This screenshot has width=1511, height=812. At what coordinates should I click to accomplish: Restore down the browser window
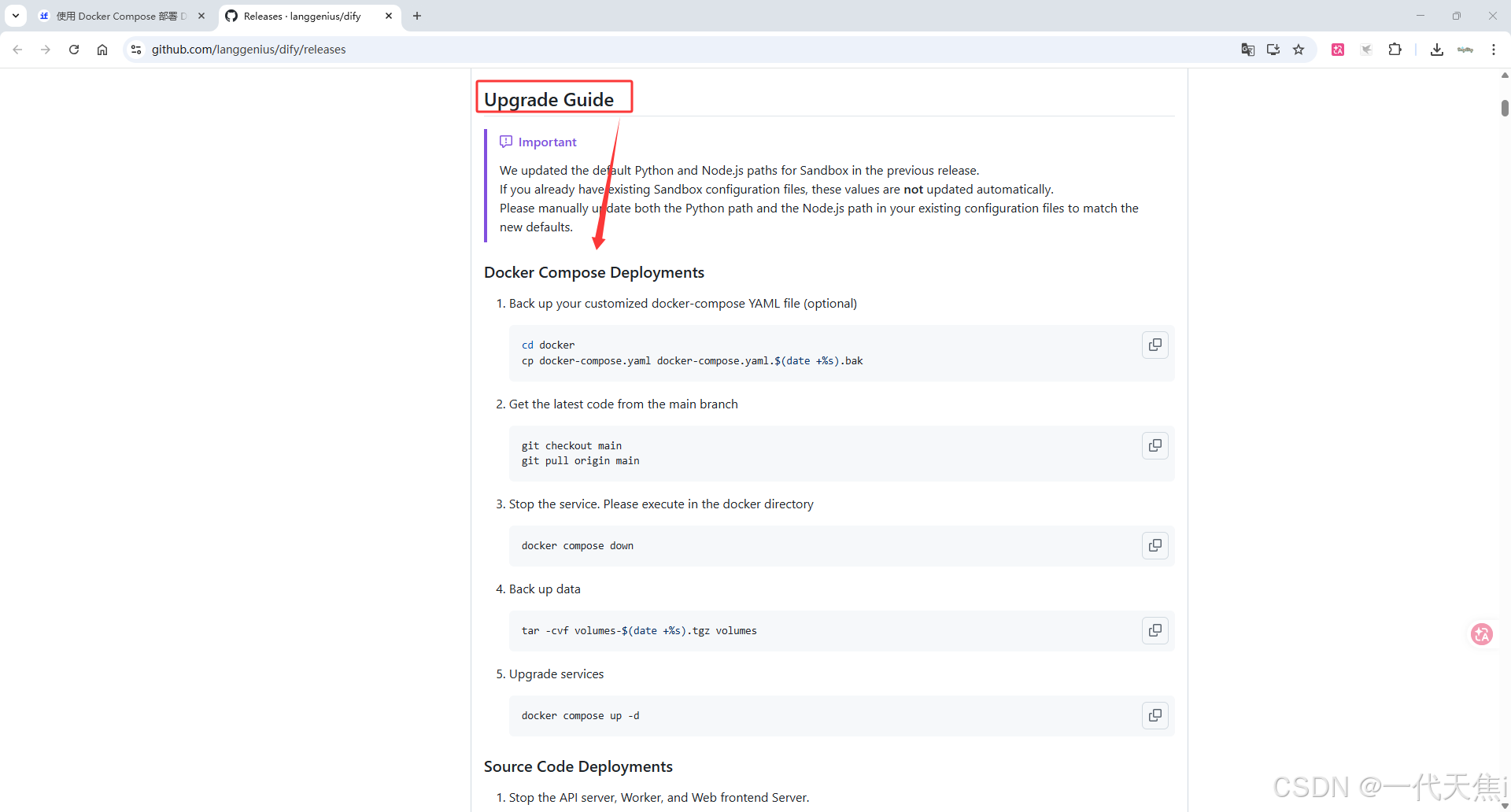(x=1457, y=16)
